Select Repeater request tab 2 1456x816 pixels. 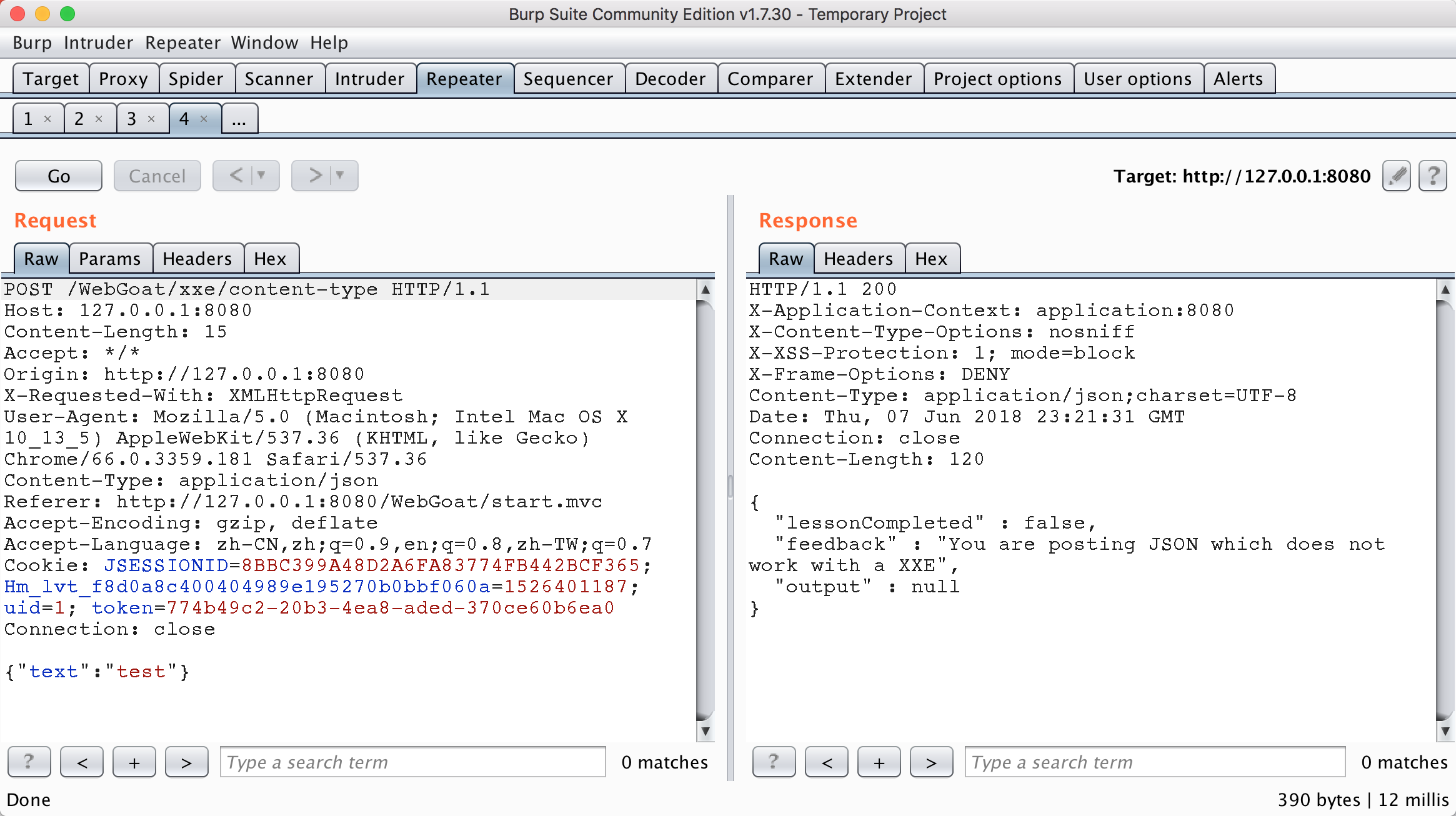[80, 119]
